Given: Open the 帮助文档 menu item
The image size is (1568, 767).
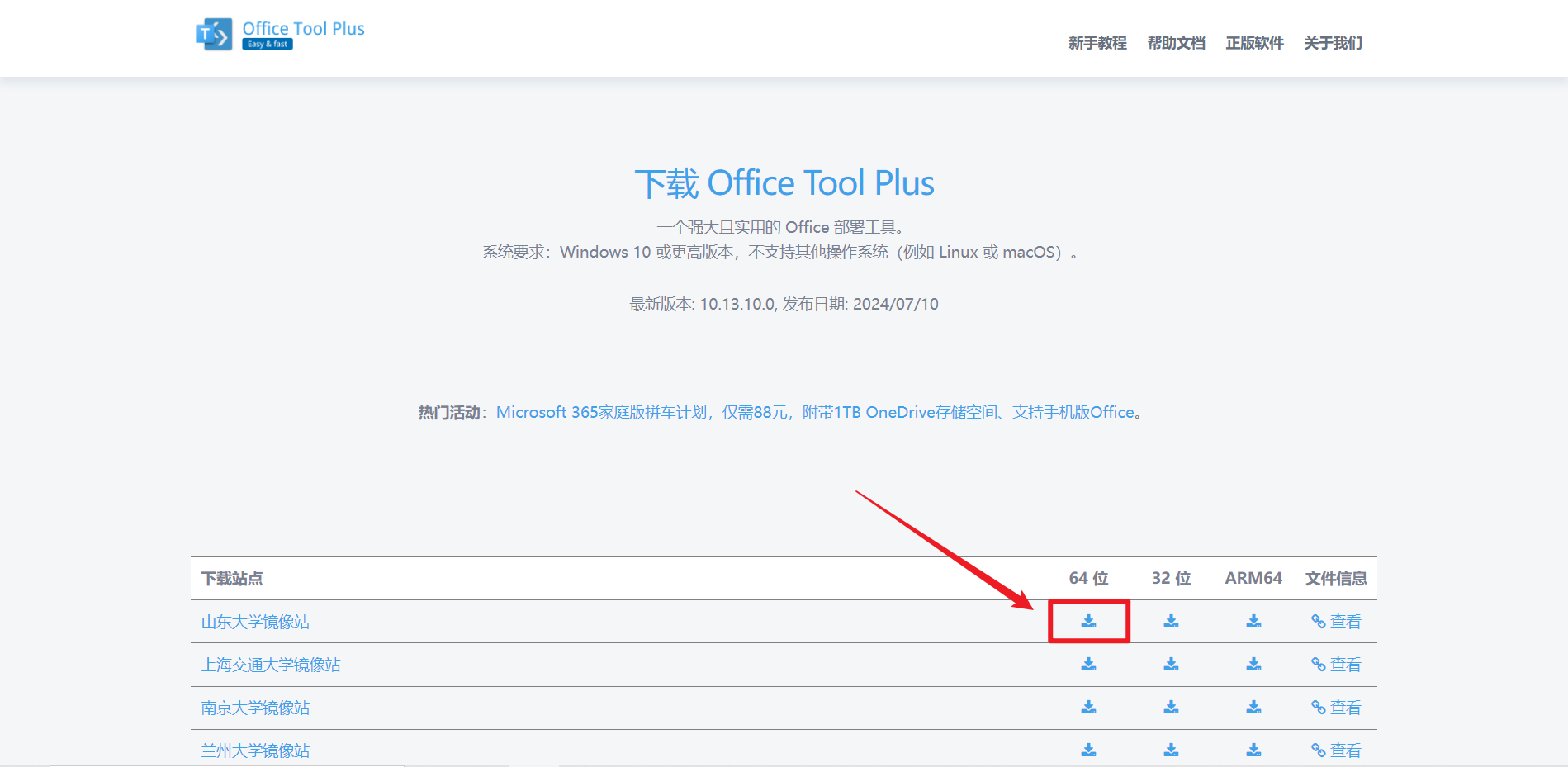Looking at the screenshot, I should (1176, 43).
